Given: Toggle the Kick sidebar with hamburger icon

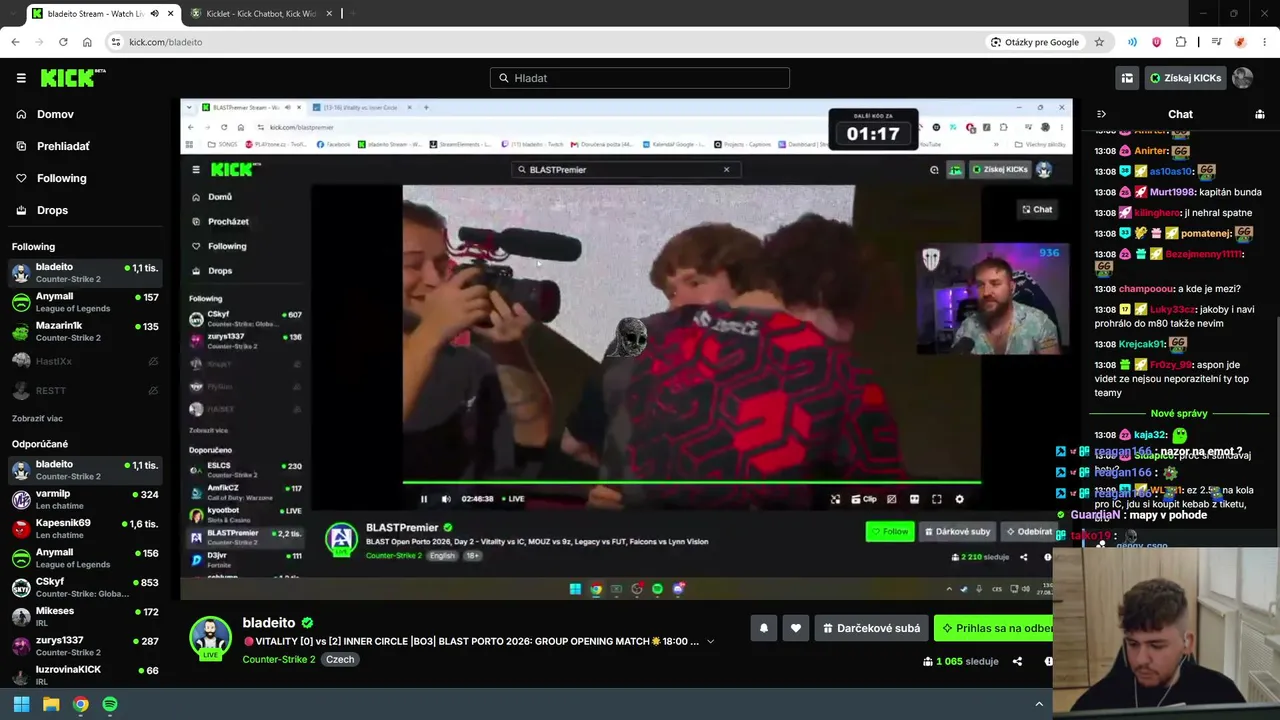Looking at the screenshot, I should 21,78.
